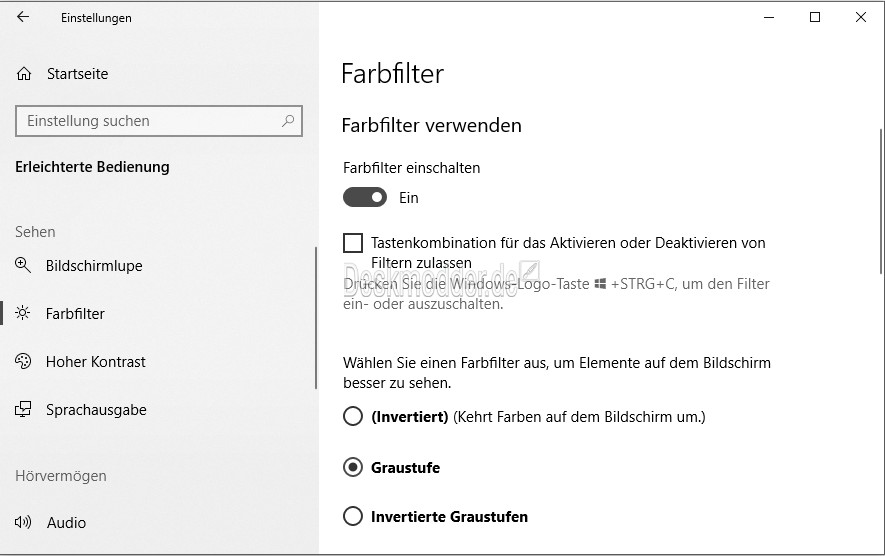Click the back arrow icon
This screenshot has width=885, height=556.
coord(23,17)
